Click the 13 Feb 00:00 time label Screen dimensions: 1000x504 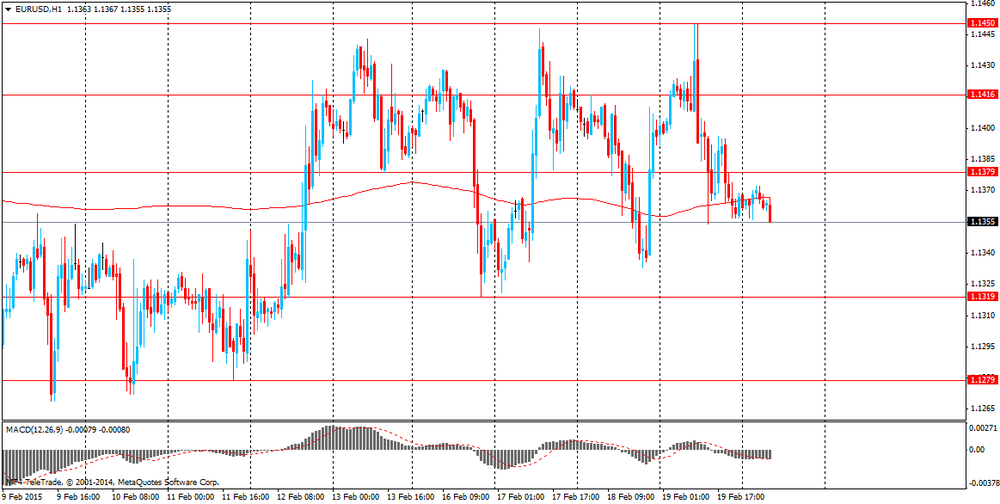click(x=355, y=495)
